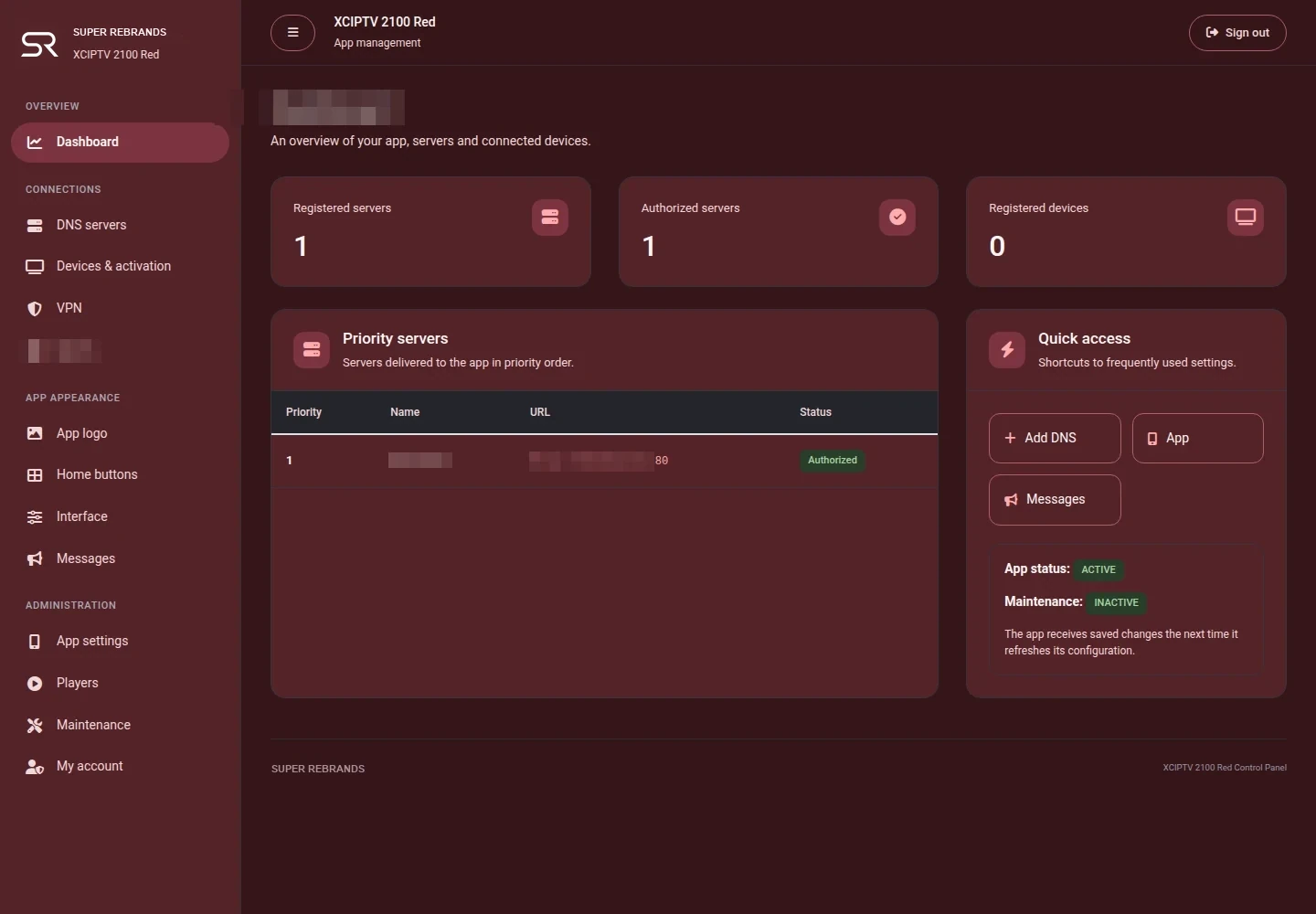Click the Devices & activation monitor icon
Image resolution: width=1316 pixels, height=914 pixels.
(35, 267)
